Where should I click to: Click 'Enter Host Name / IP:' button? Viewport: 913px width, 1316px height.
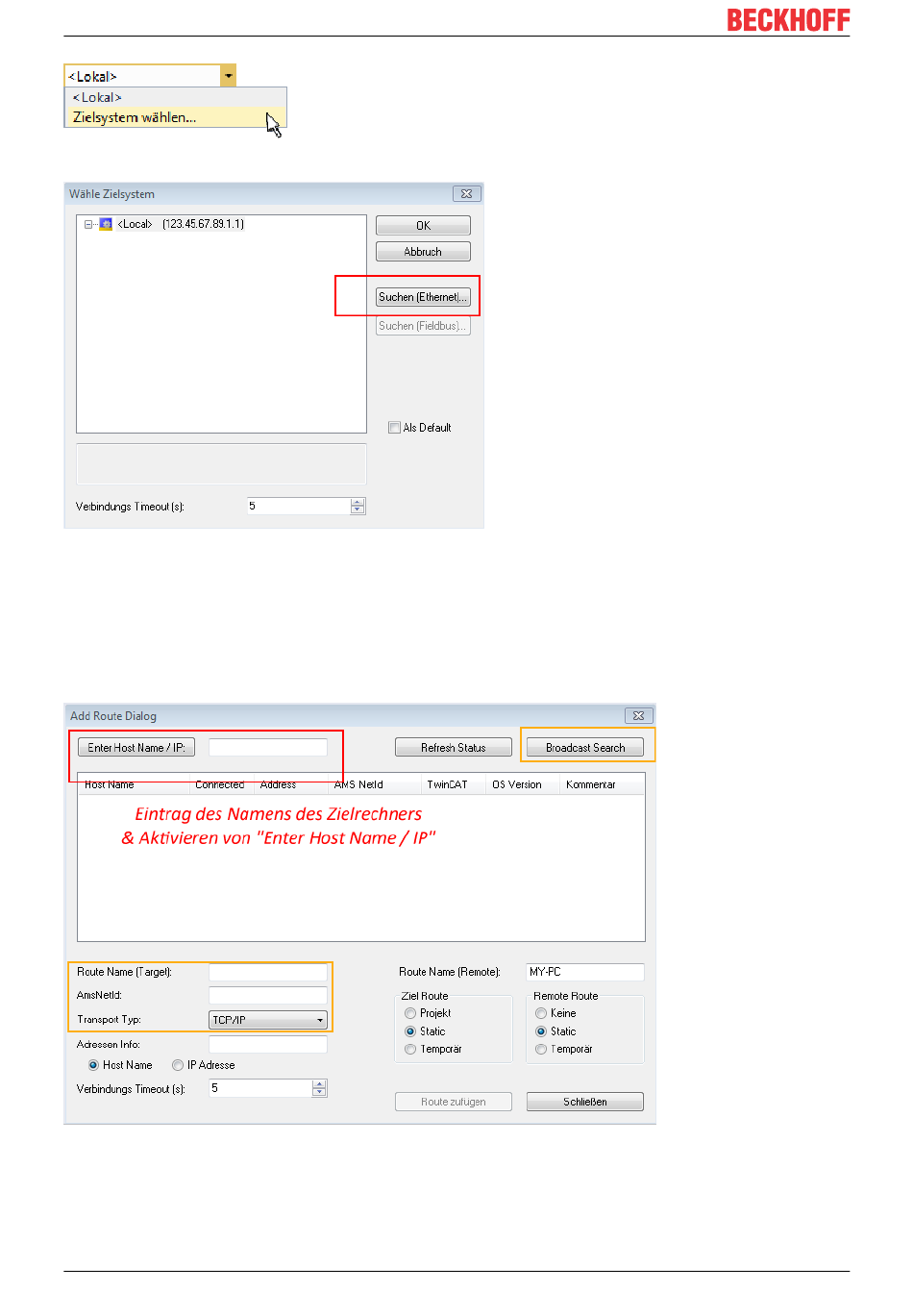(x=136, y=747)
